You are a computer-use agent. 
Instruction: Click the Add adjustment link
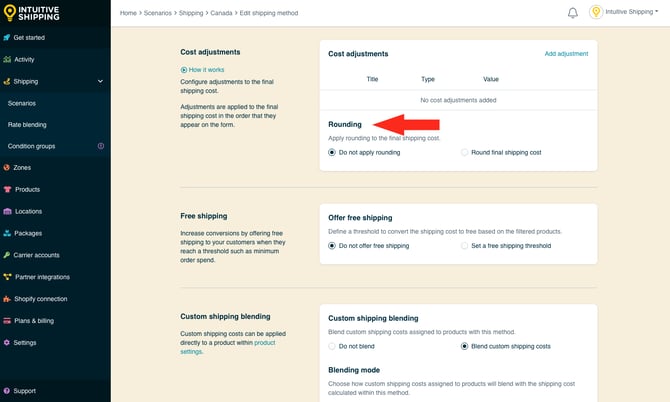[x=566, y=54]
